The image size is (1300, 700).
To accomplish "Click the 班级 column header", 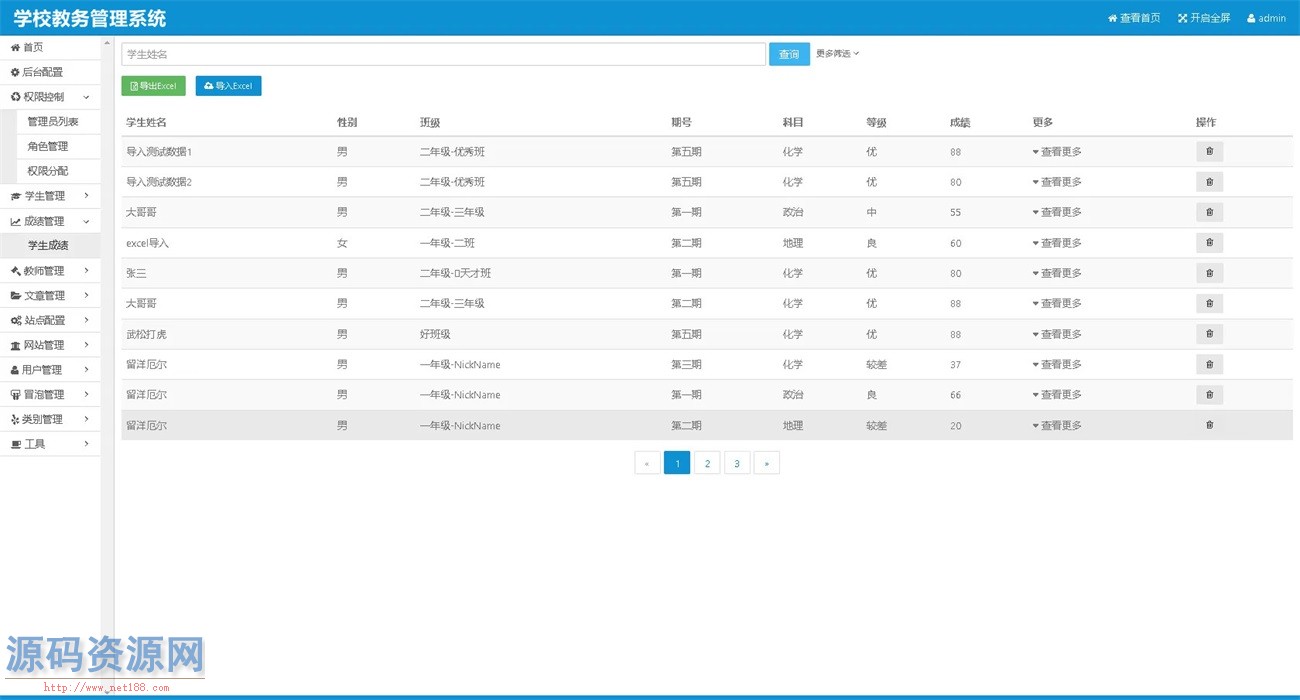I will pyautogui.click(x=430, y=122).
